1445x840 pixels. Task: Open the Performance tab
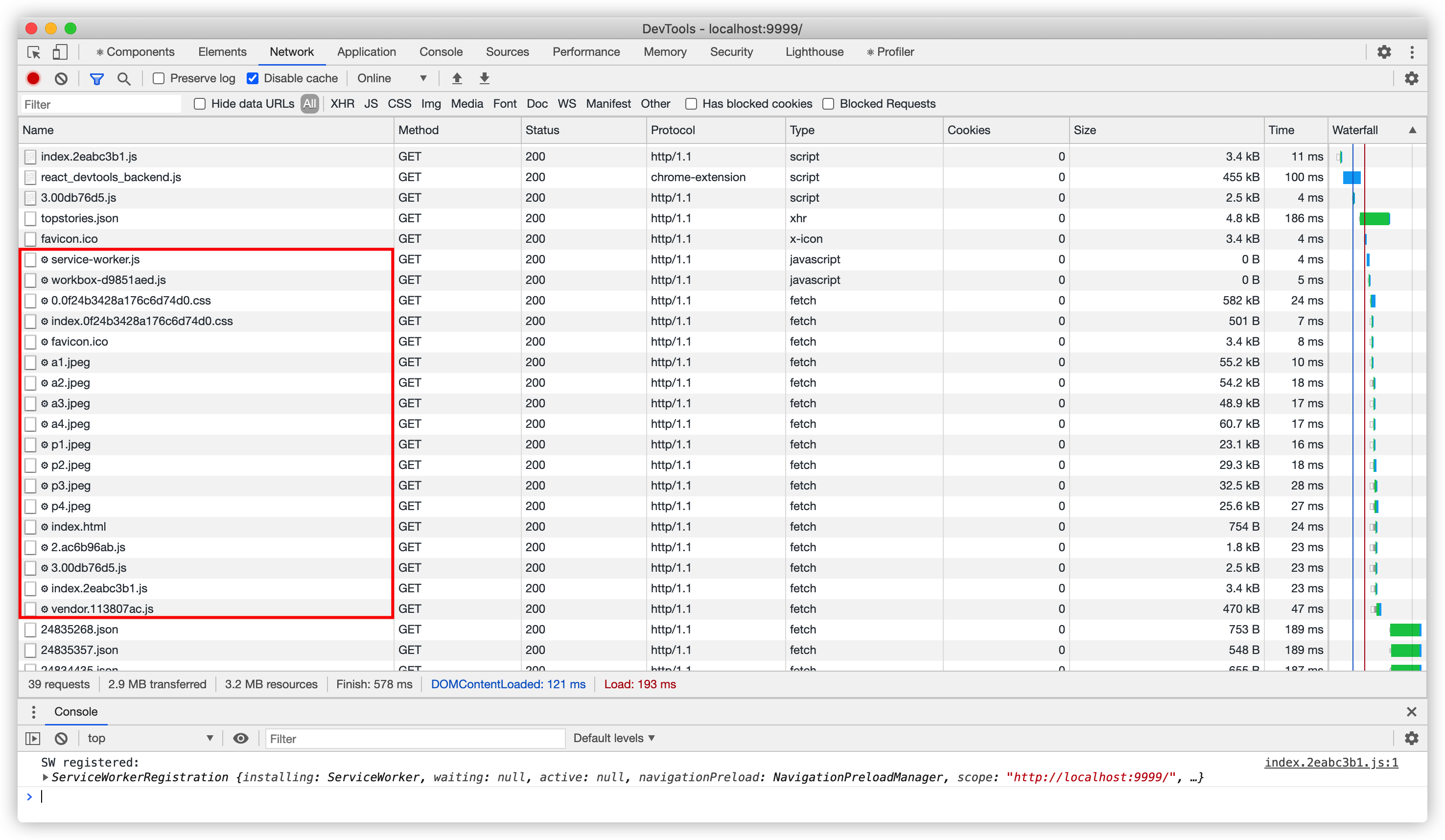[586, 52]
